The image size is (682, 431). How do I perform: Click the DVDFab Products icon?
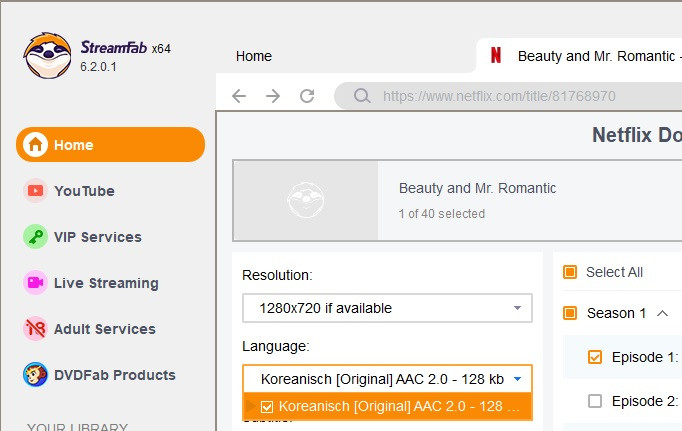(36, 375)
